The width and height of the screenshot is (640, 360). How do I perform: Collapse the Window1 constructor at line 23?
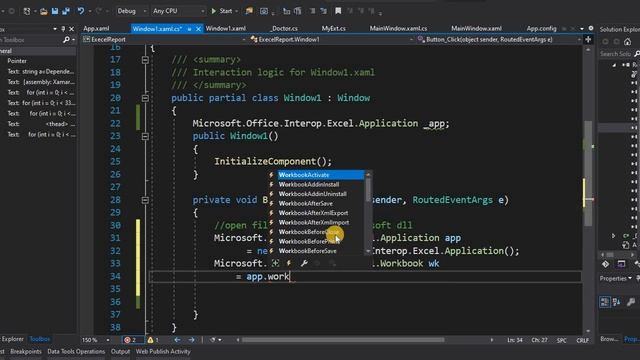pos(145,136)
